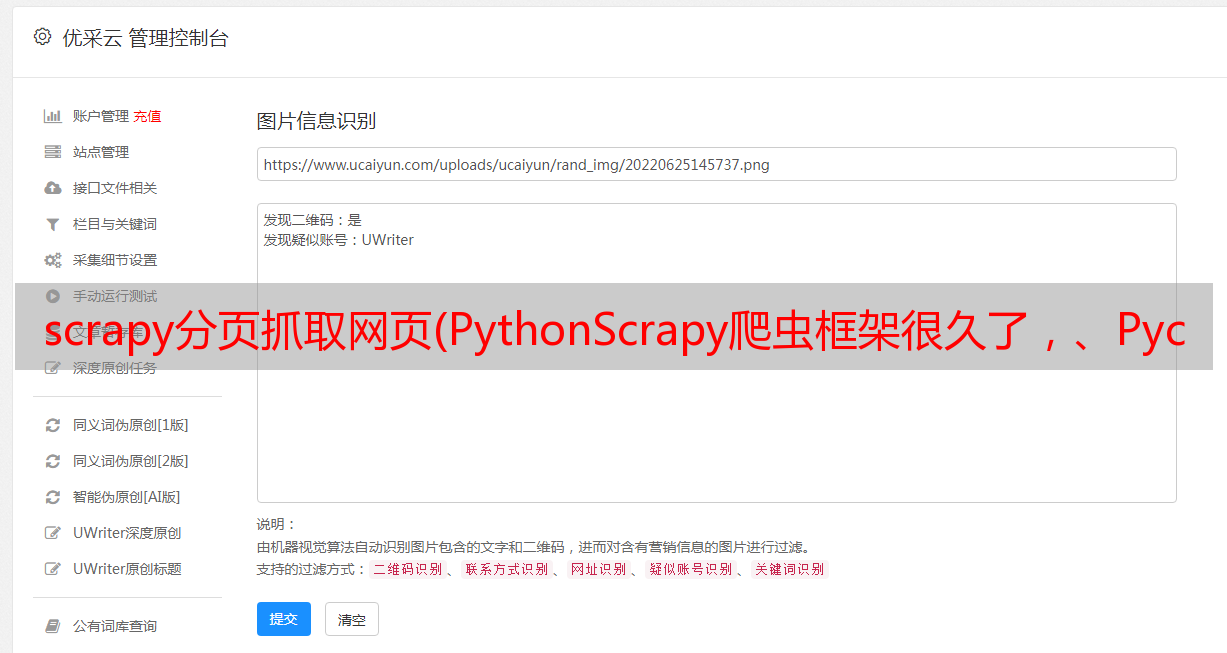Click the 关键词识别 tag
The height and width of the screenshot is (653, 1227).
point(789,569)
